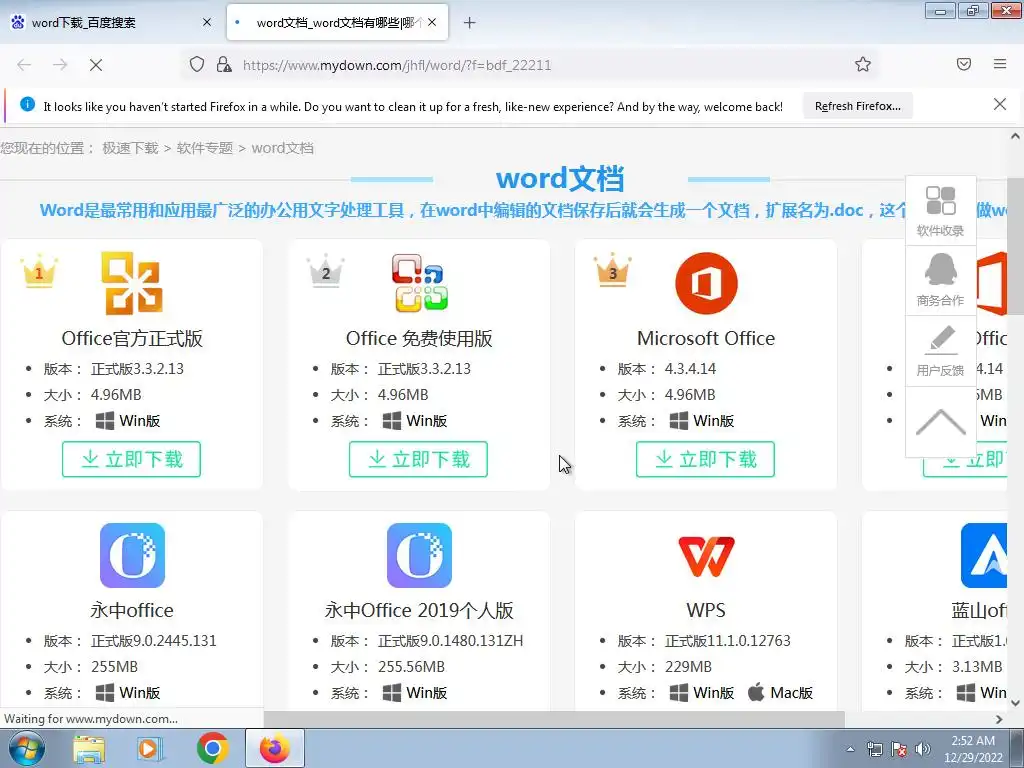Image resolution: width=1024 pixels, height=768 pixels.
Task: Dismiss the Refresh Firefox notification bar
Action: (x=999, y=104)
